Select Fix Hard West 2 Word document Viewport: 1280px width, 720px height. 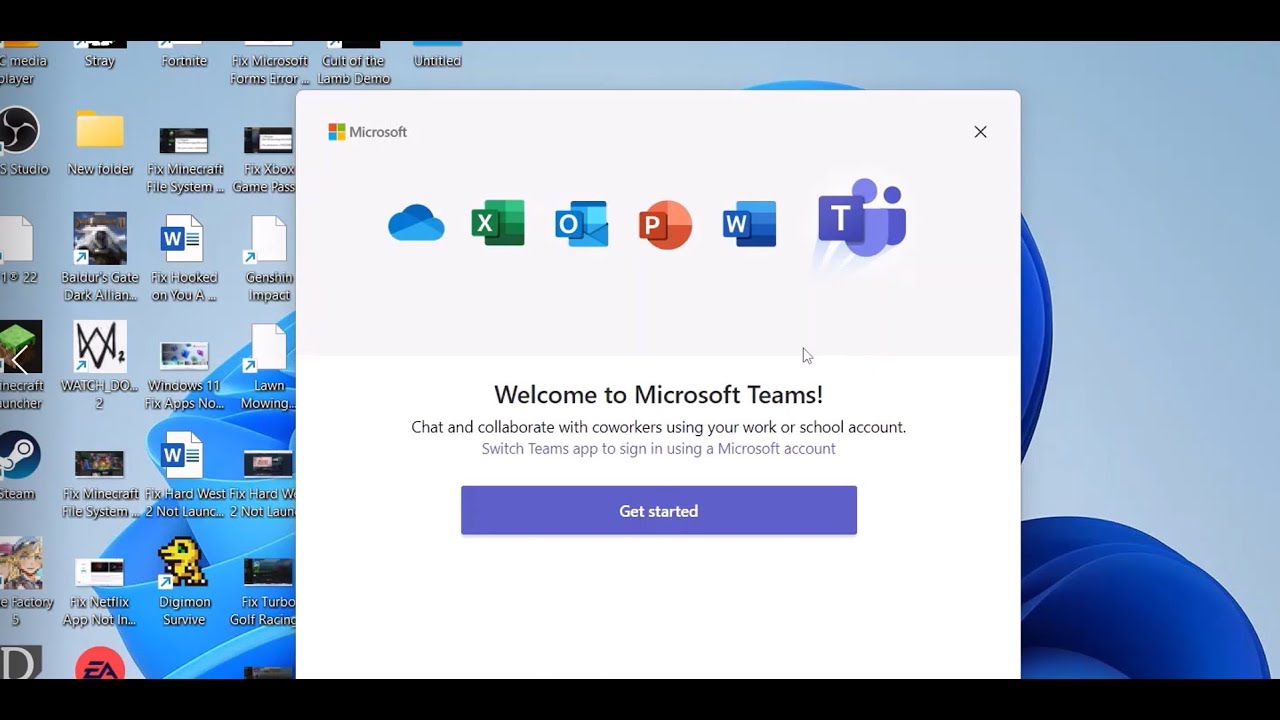184,475
